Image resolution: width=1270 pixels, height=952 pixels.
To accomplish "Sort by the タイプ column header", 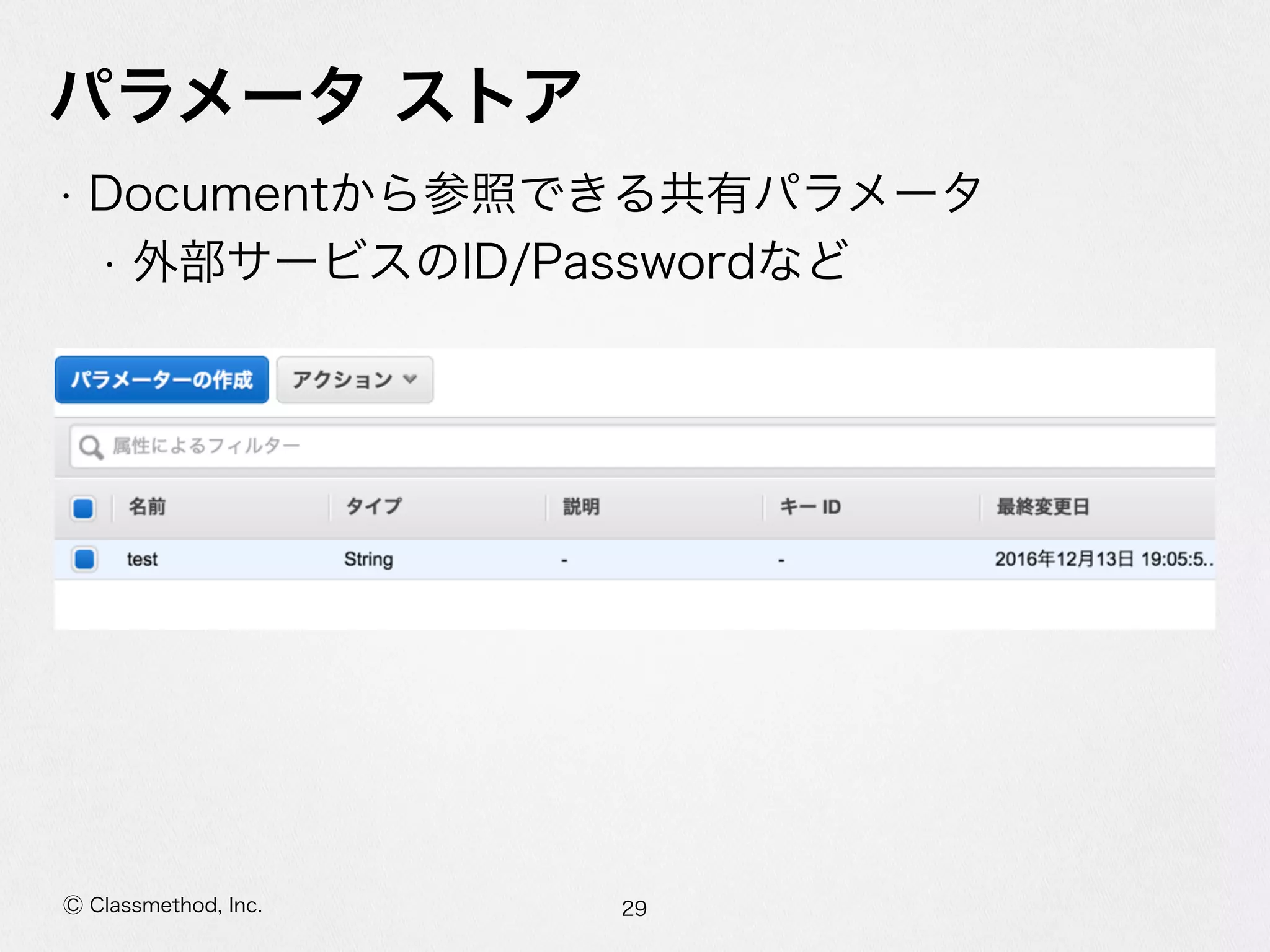I will tap(373, 507).
